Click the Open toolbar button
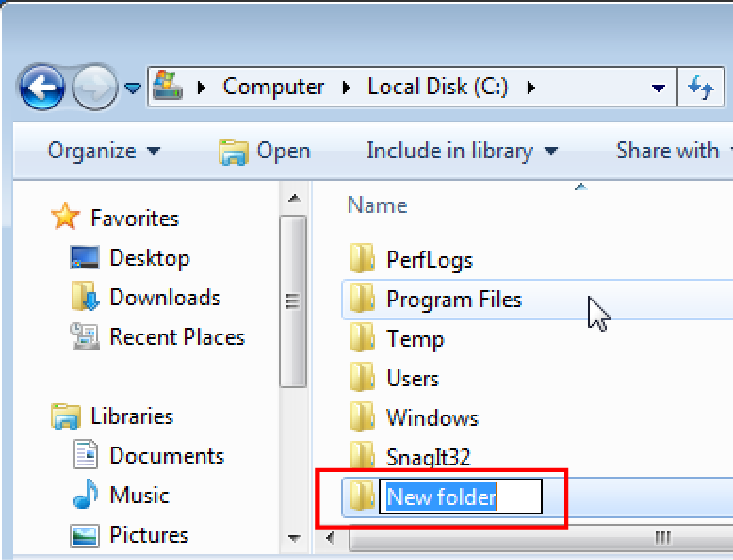733x560 pixels. pos(265,151)
